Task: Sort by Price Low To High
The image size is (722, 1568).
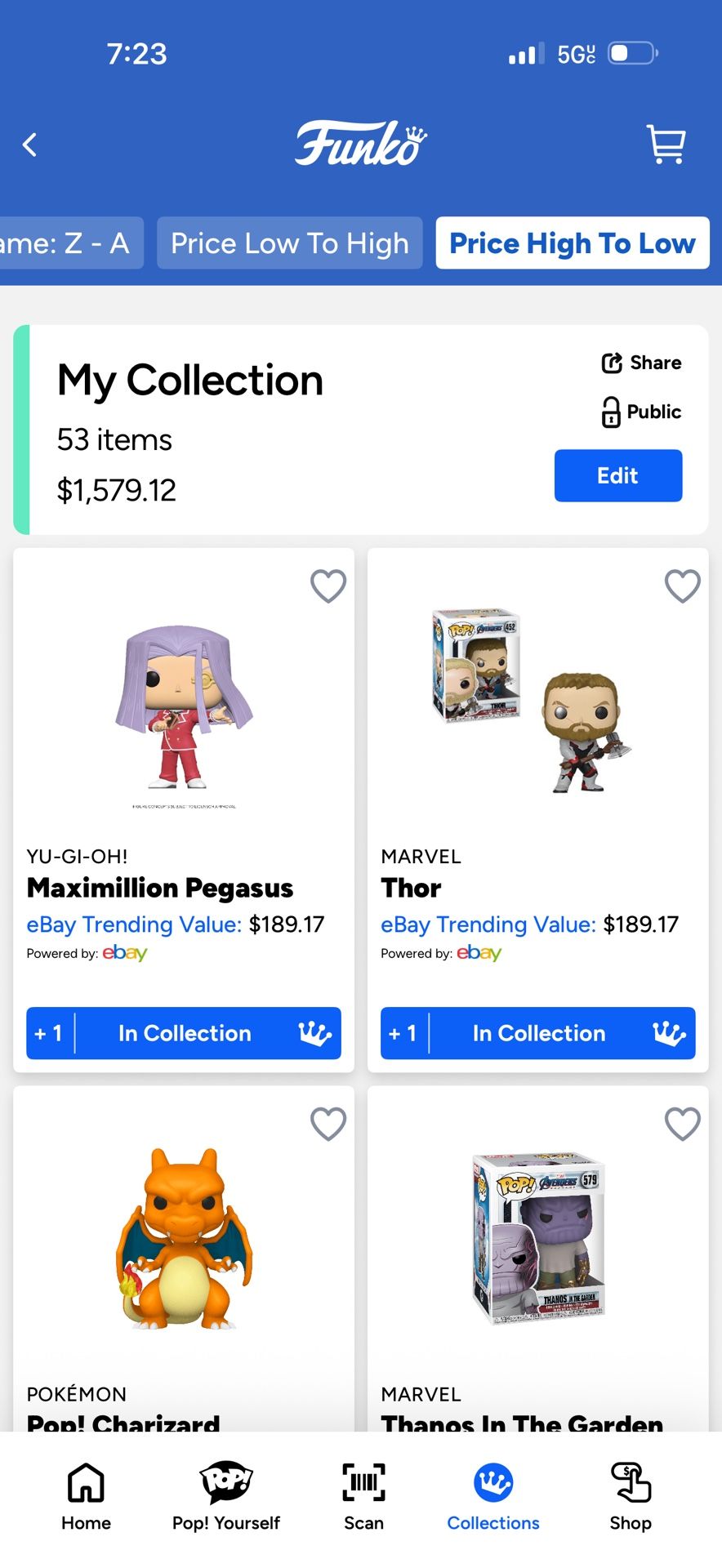Action: click(x=290, y=243)
